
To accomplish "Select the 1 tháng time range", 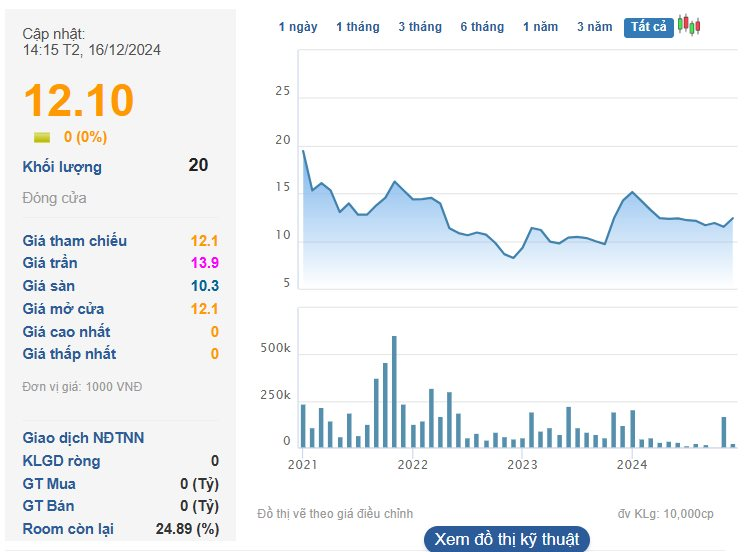I will click(358, 27).
